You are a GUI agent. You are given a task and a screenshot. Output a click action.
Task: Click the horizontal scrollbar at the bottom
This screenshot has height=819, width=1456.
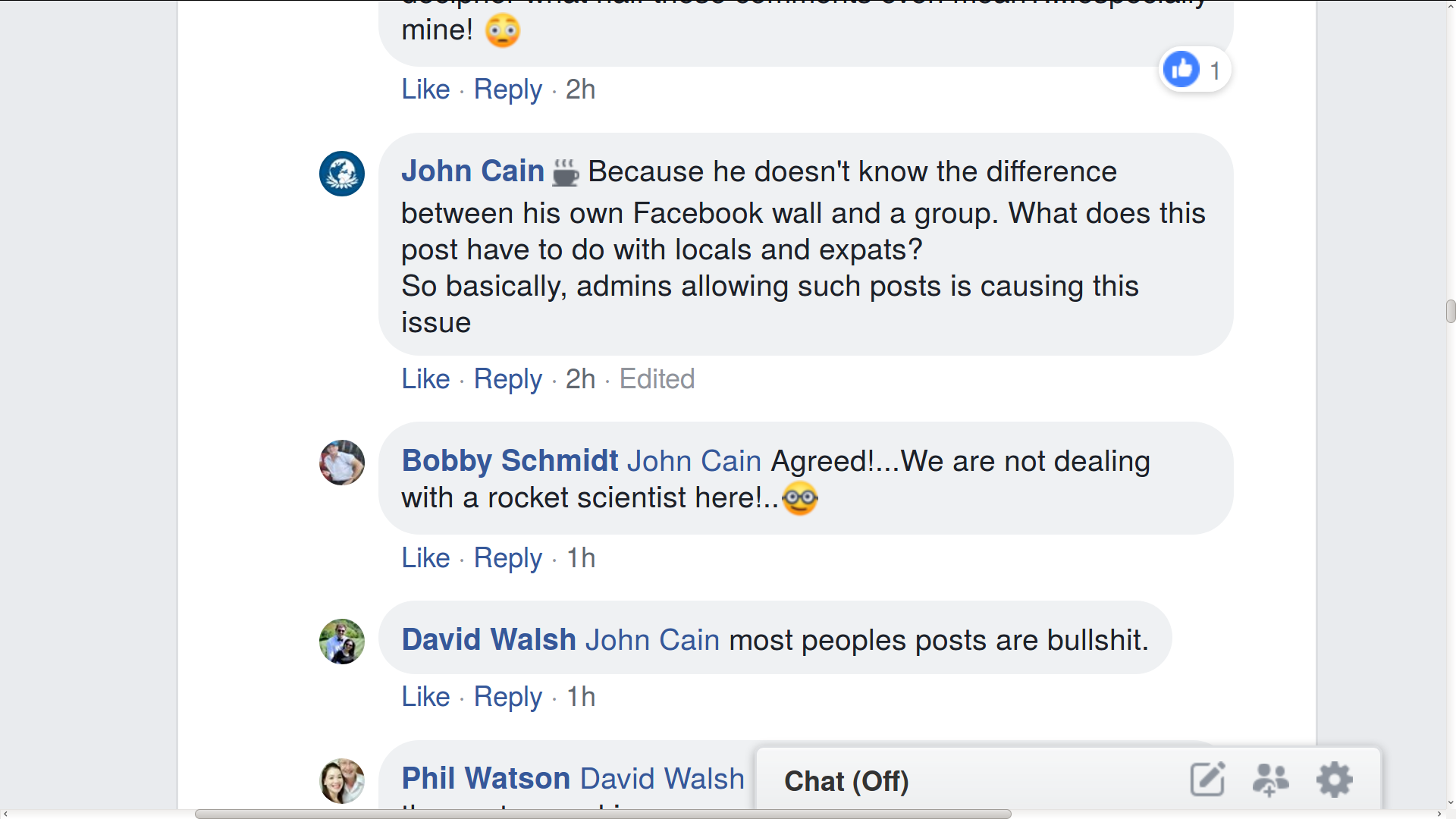[x=603, y=814]
